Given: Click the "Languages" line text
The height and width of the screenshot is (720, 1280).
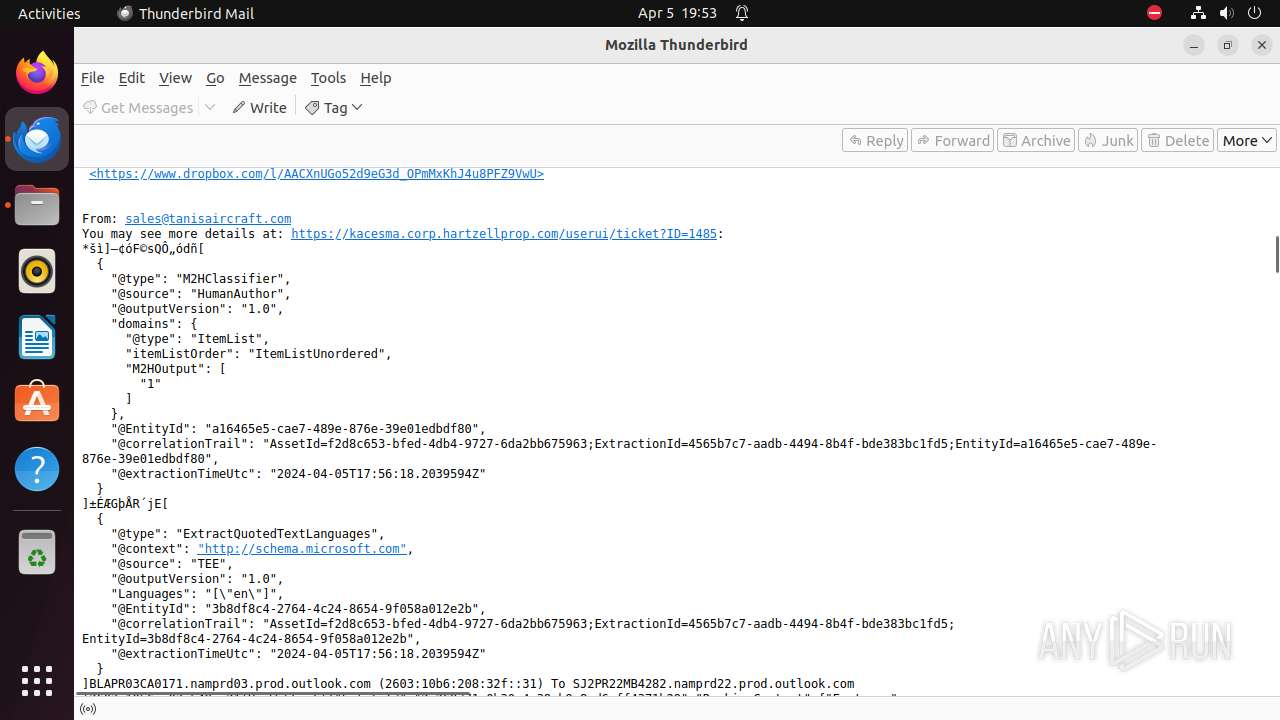Looking at the screenshot, I should [197, 594].
